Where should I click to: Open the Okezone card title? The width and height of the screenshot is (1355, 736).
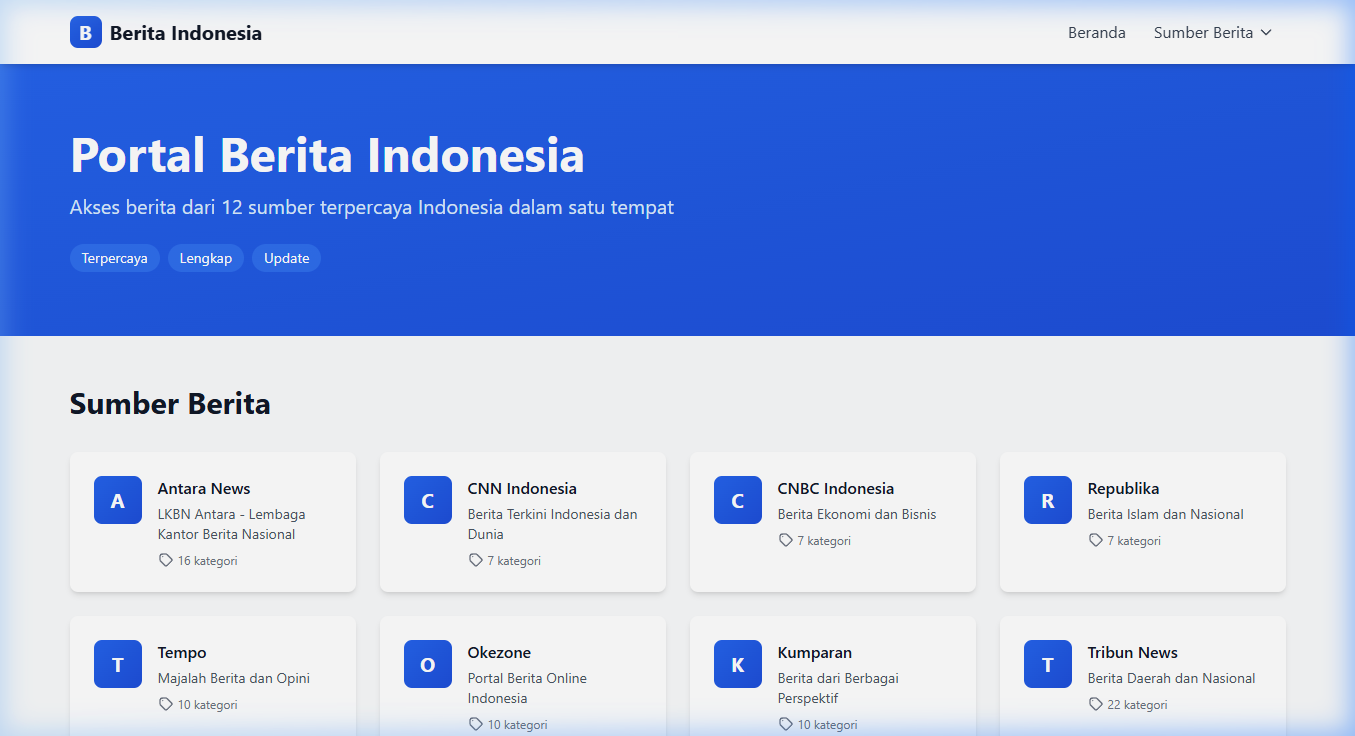click(x=499, y=652)
